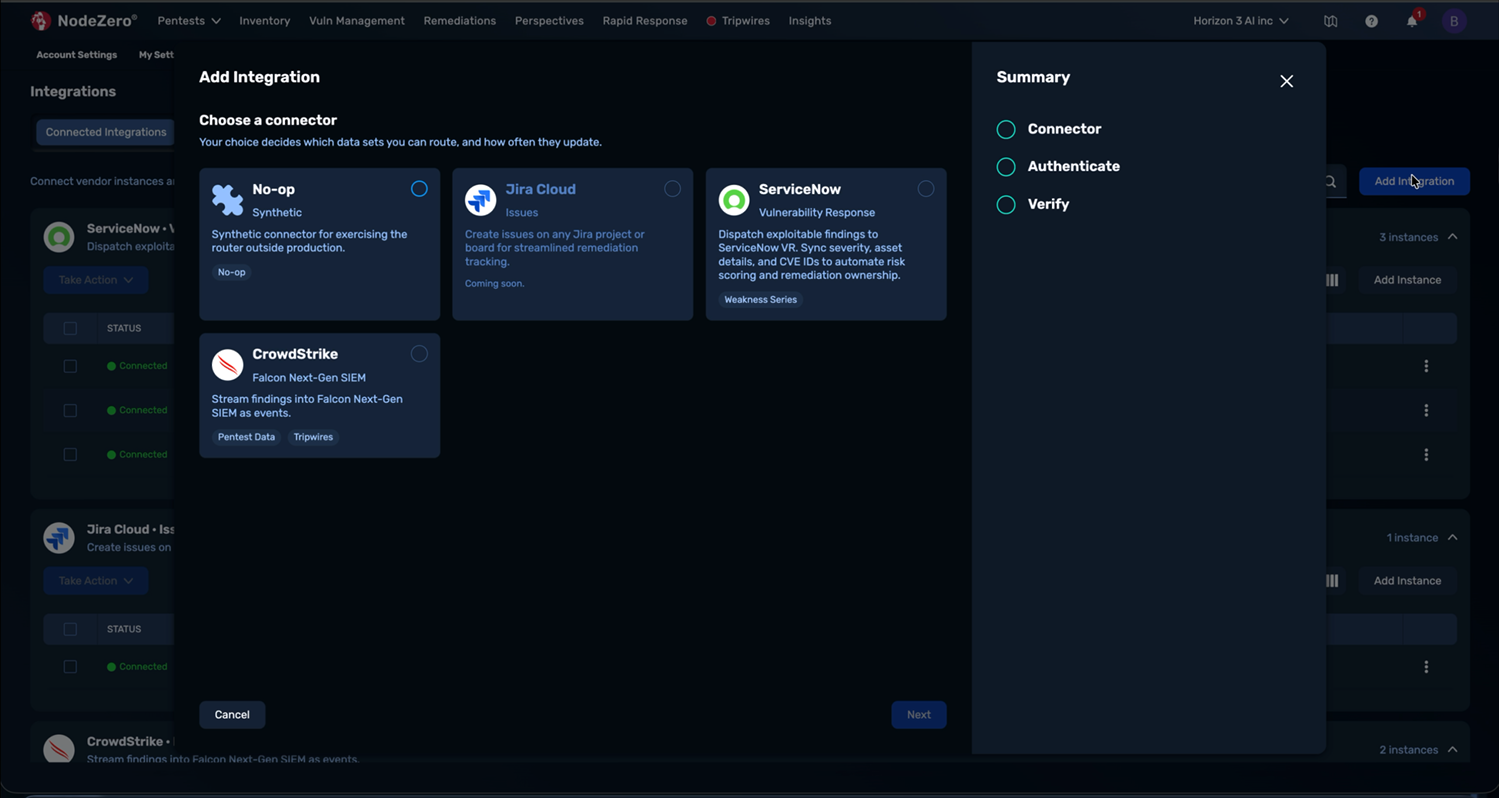Screen dimensions: 1499x798
Task: Click columns icon in Jira Cloud section
Action: [x=1332, y=581]
